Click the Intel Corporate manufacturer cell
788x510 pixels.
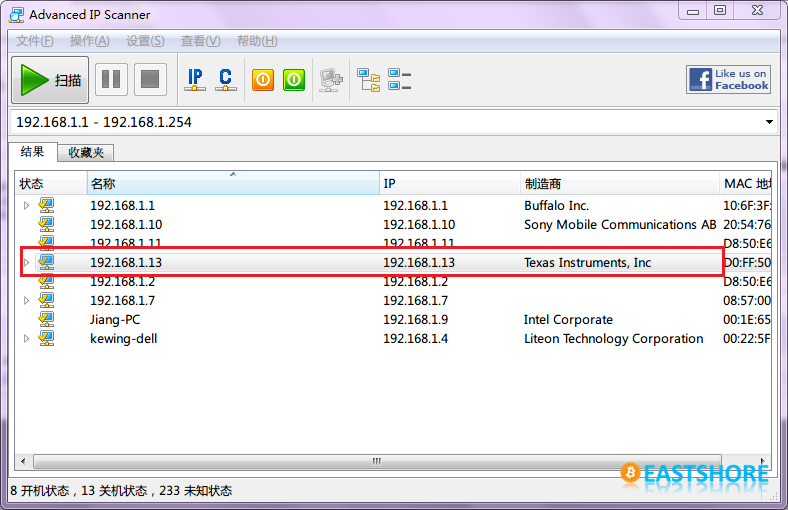pos(568,320)
